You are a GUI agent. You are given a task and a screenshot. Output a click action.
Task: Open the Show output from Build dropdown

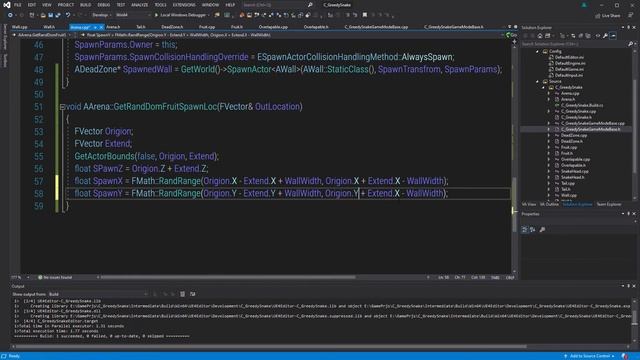[98, 294]
